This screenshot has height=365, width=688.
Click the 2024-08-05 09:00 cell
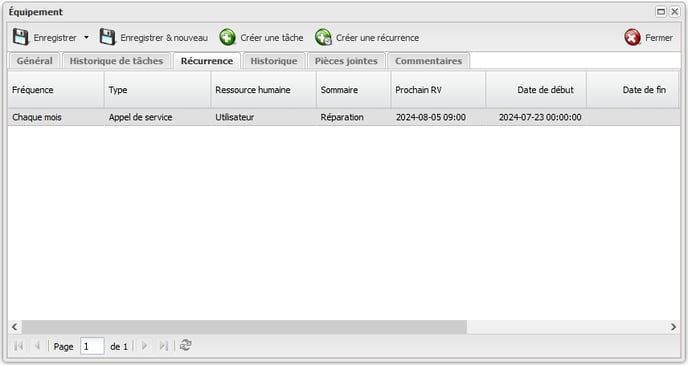pyautogui.click(x=438, y=117)
